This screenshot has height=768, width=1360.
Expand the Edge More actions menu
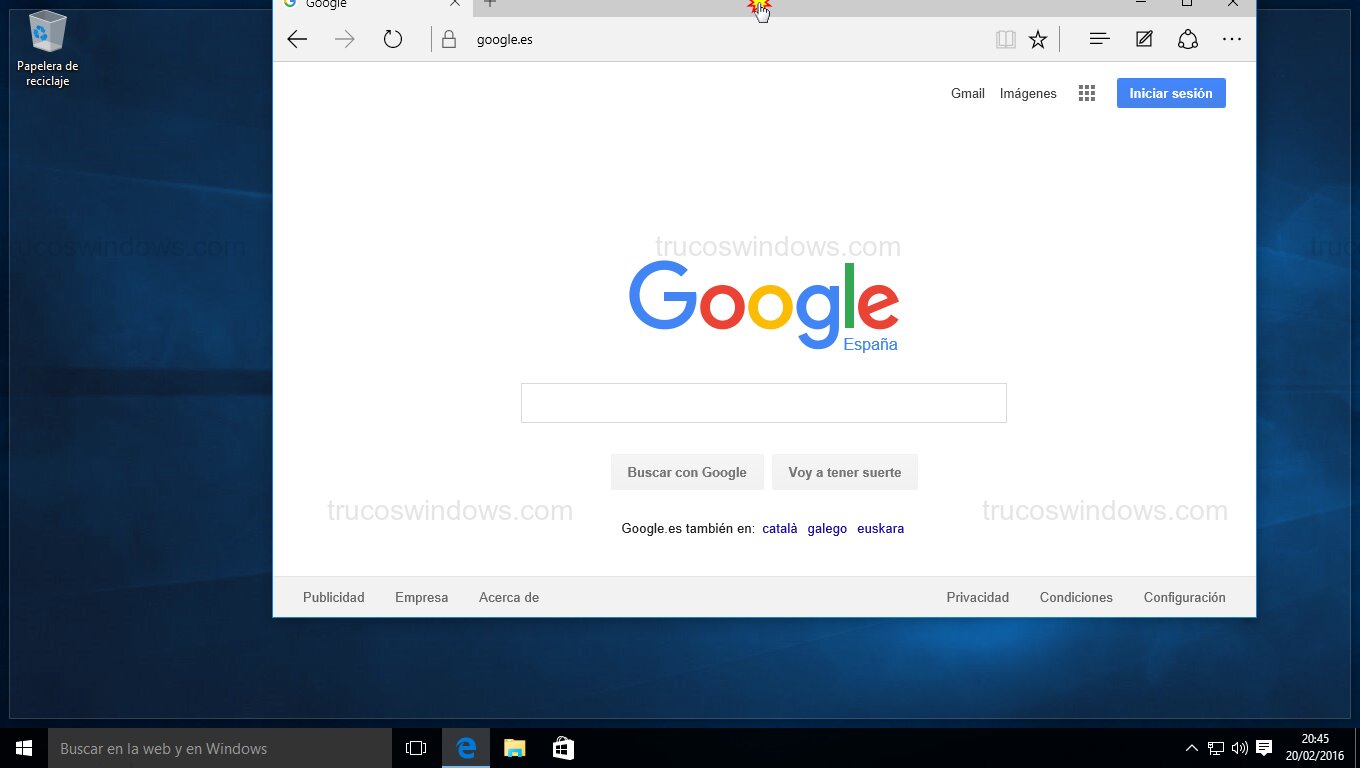tap(1232, 40)
